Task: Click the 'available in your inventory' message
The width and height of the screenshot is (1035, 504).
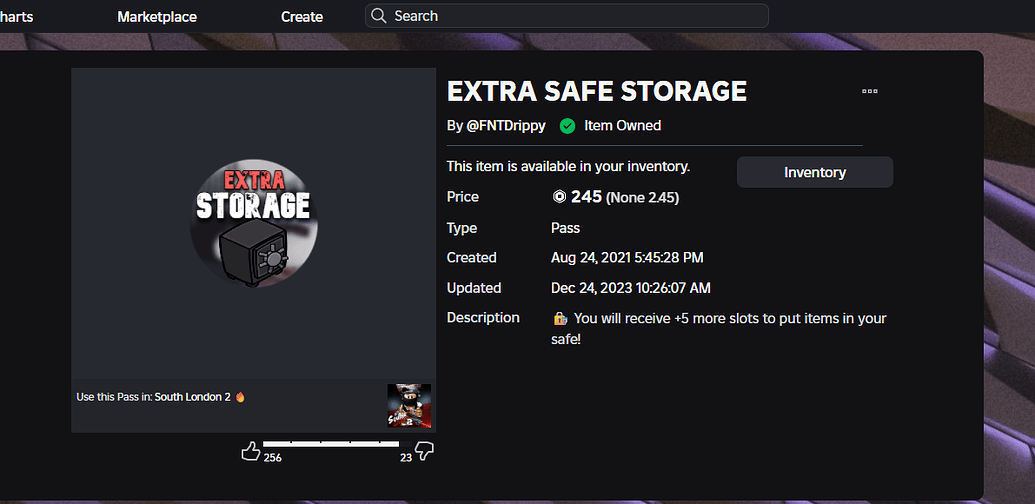Action: click(x=568, y=167)
